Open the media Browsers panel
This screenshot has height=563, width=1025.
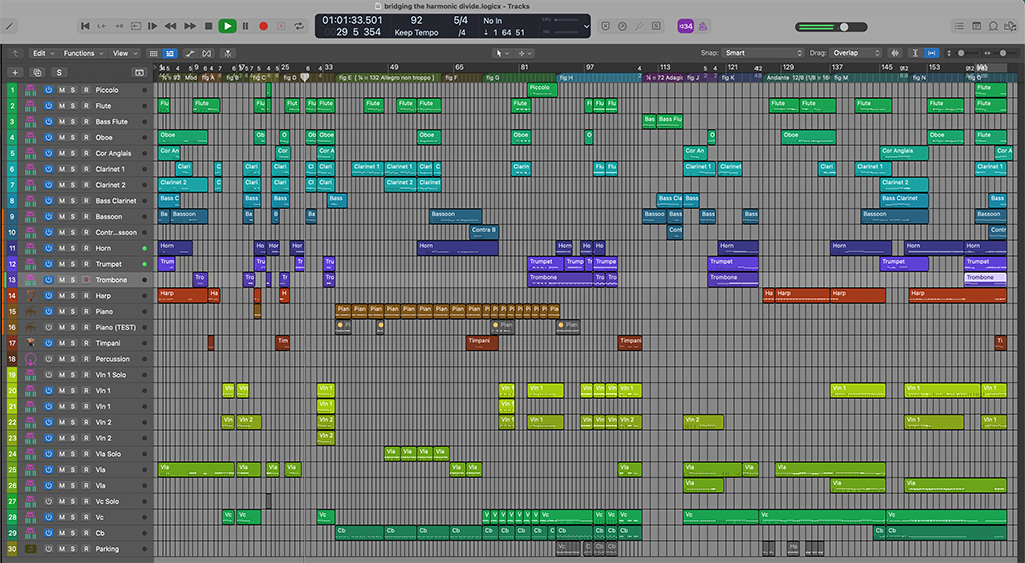coord(1011,26)
